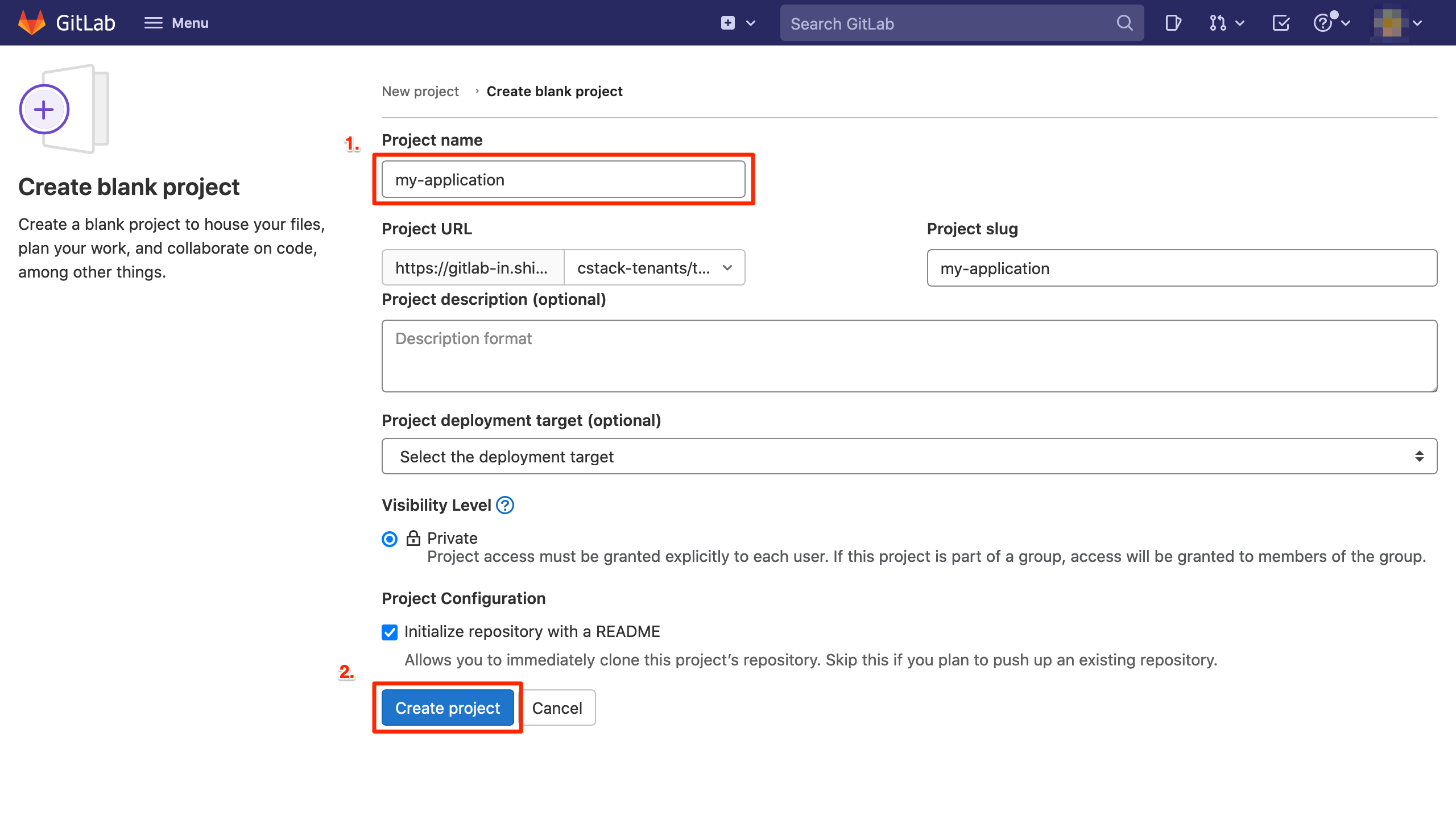This screenshot has height=819, width=1456.
Task: Open the Merge requests icon
Action: [x=1218, y=23]
